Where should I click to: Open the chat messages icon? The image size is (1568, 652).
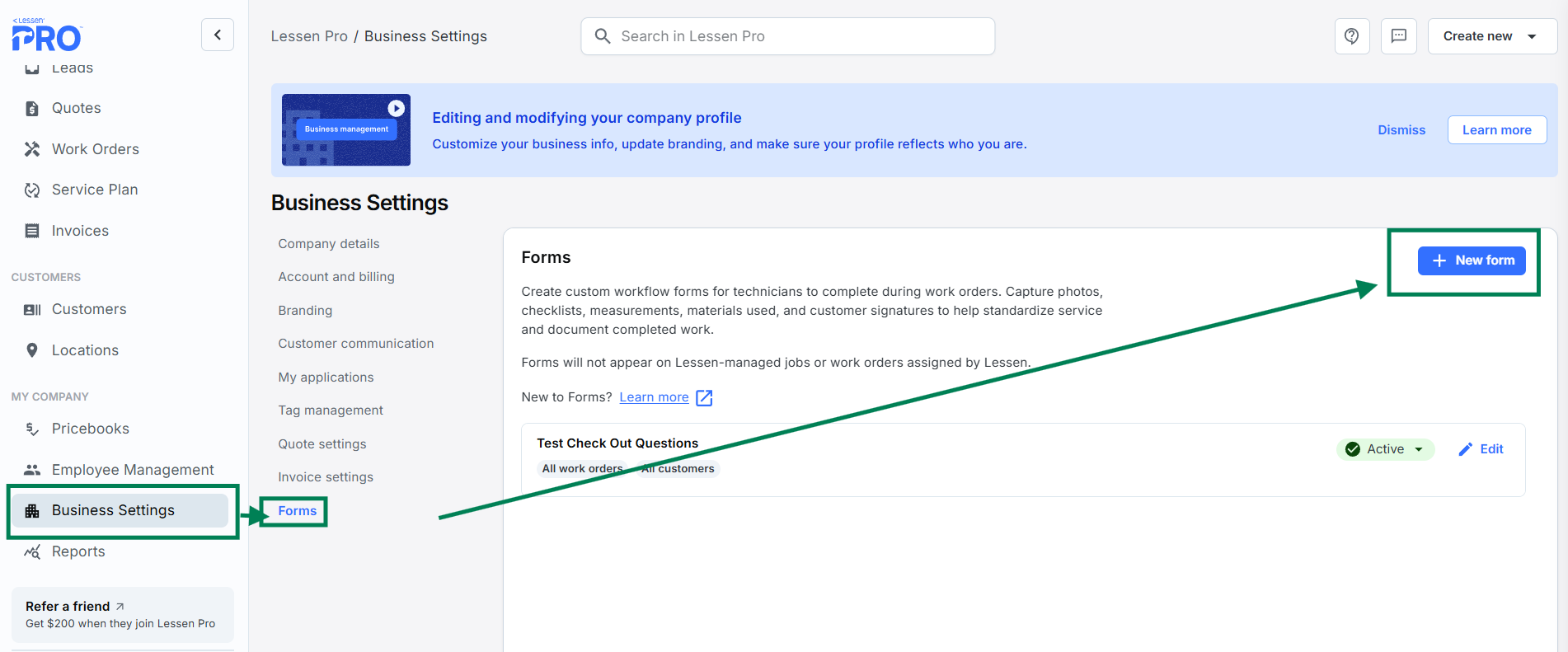[1399, 36]
